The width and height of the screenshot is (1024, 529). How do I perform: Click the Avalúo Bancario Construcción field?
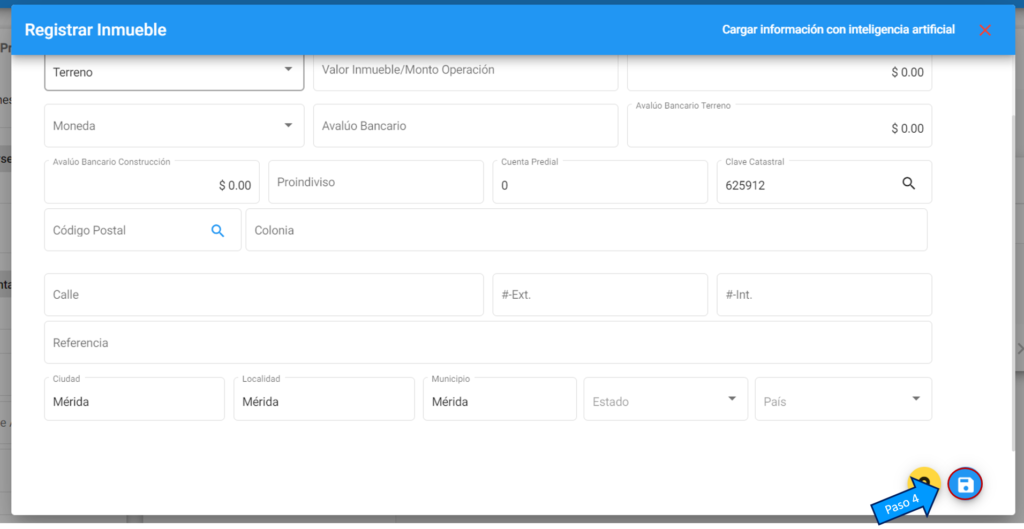tap(152, 182)
